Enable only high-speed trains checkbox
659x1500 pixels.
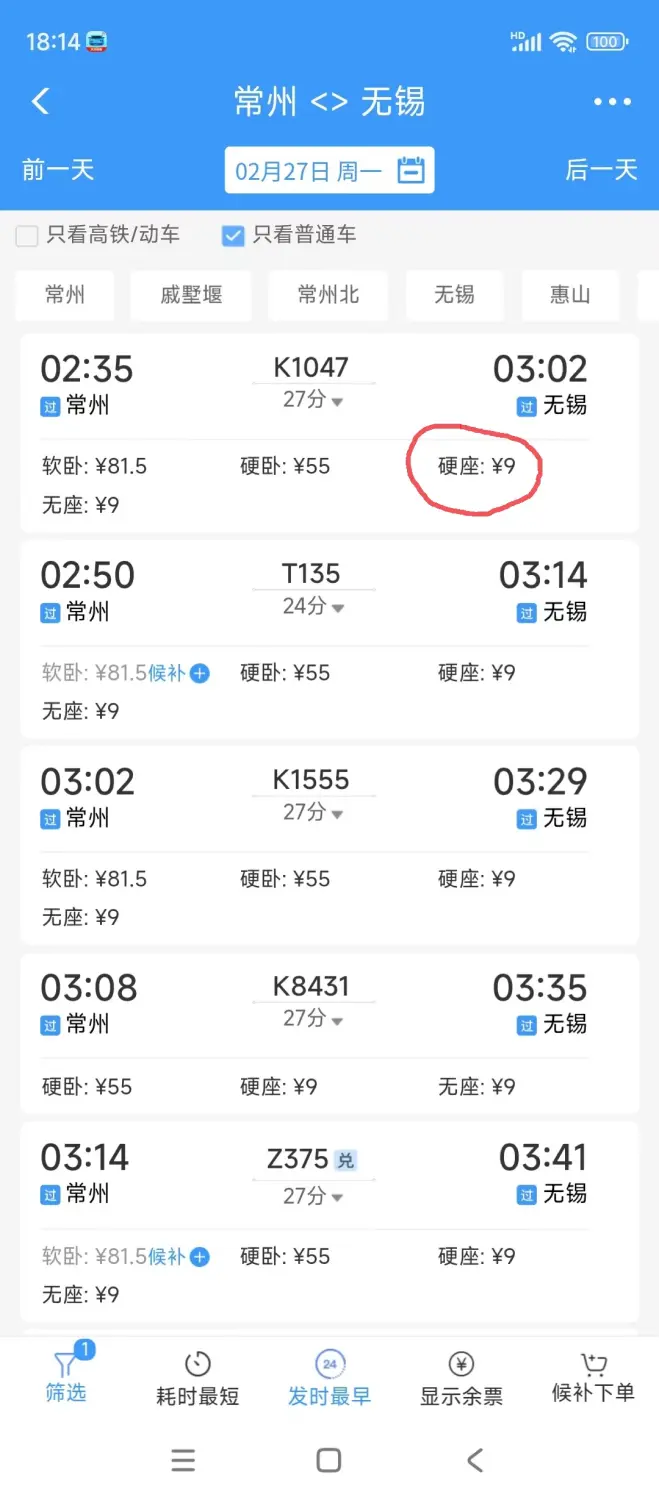coord(28,236)
